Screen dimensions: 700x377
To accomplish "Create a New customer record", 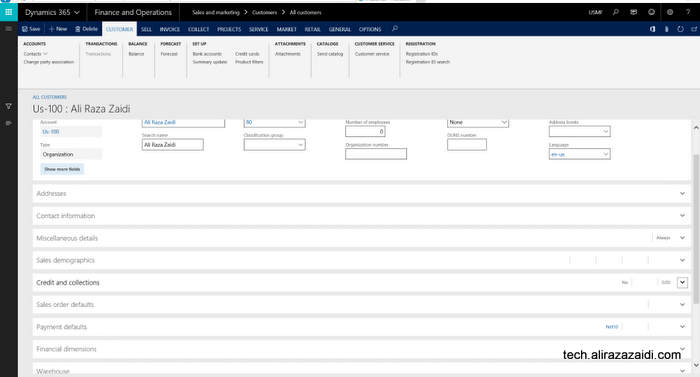I will tap(58, 29).
